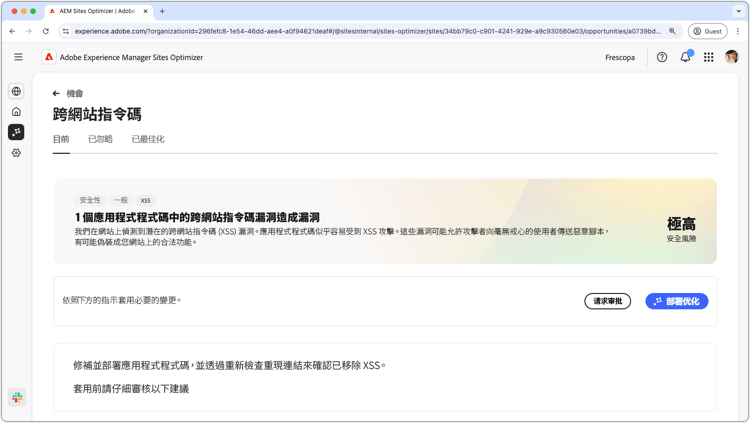Screen dimensions: 750x423
Task: Select the 目前 tab
Action: (x=61, y=139)
